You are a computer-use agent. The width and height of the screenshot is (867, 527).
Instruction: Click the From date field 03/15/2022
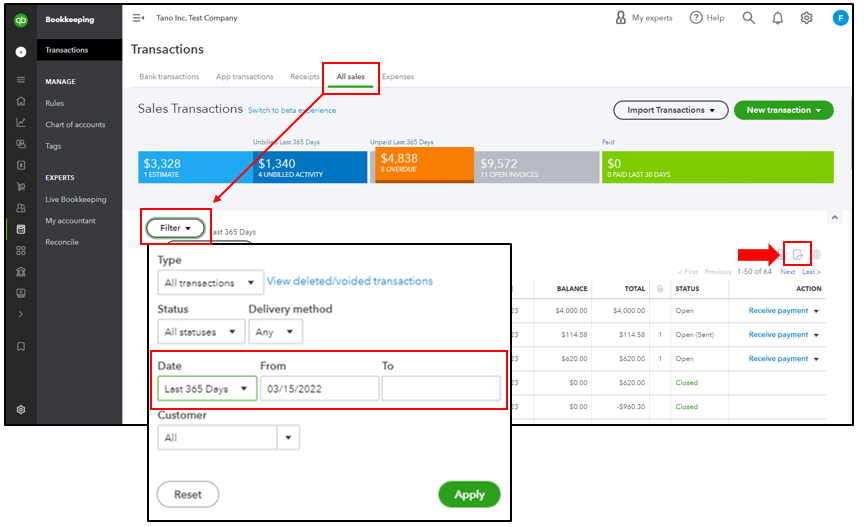(x=320, y=389)
